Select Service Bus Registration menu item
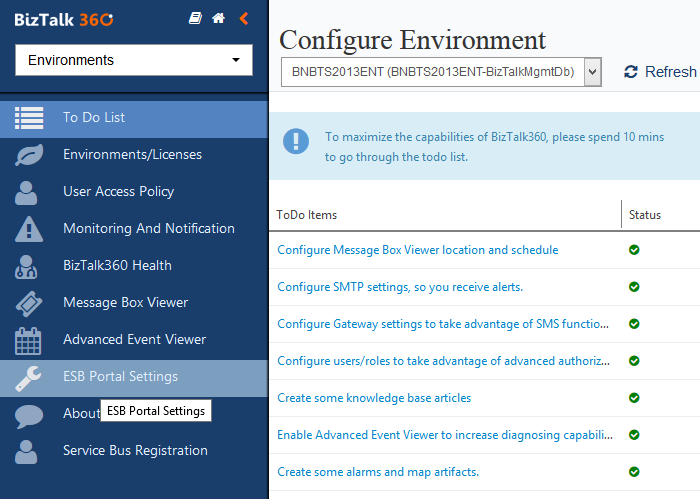Screen dimensions: 700x499 coord(135,450)
